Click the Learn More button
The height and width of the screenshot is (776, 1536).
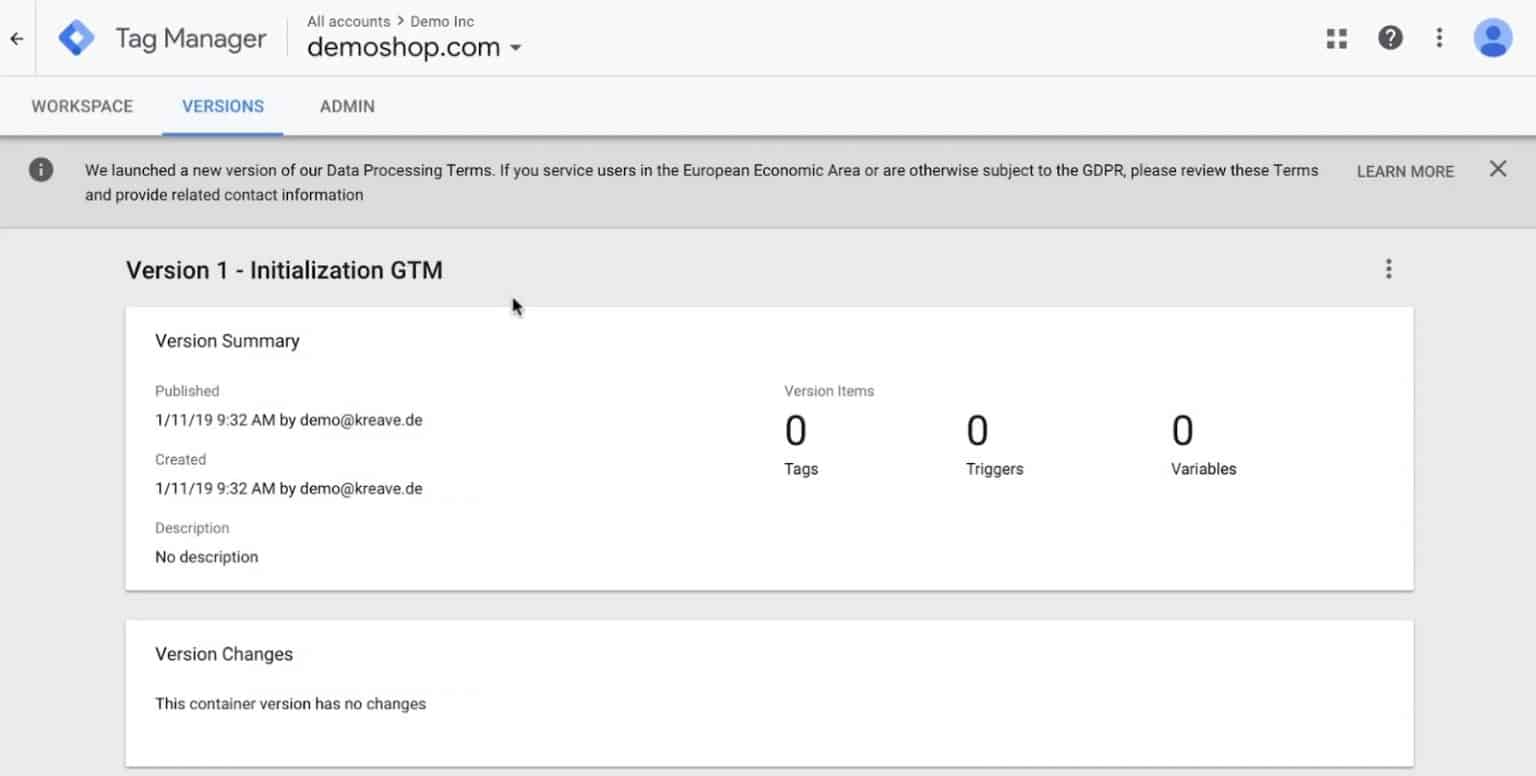[x=1405, y=171]
